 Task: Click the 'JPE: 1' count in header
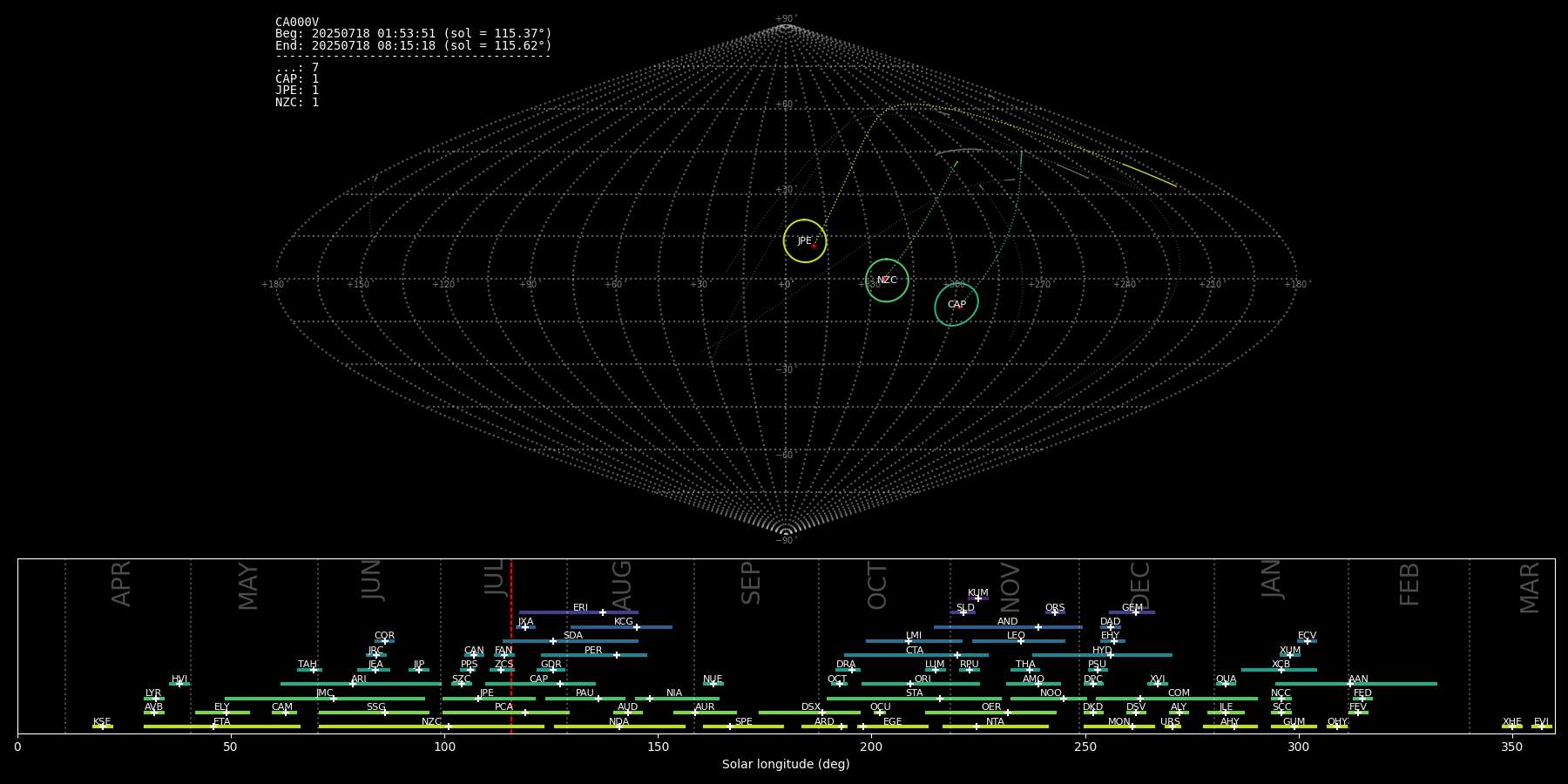(297, 91)
